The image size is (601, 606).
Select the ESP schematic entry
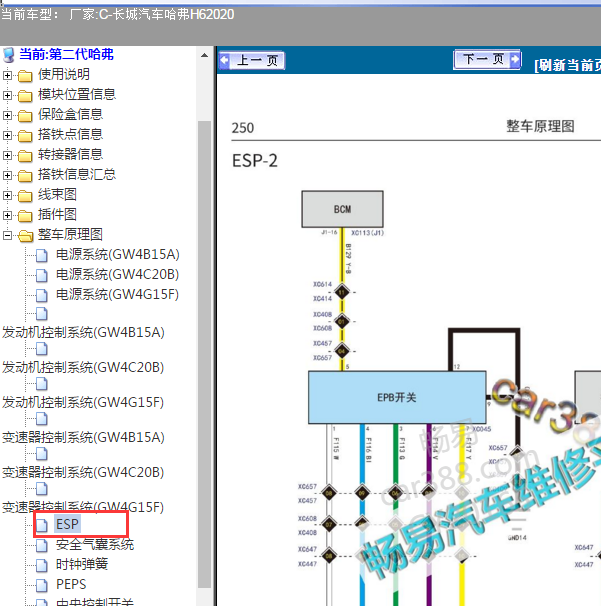[x=68, y=524]
